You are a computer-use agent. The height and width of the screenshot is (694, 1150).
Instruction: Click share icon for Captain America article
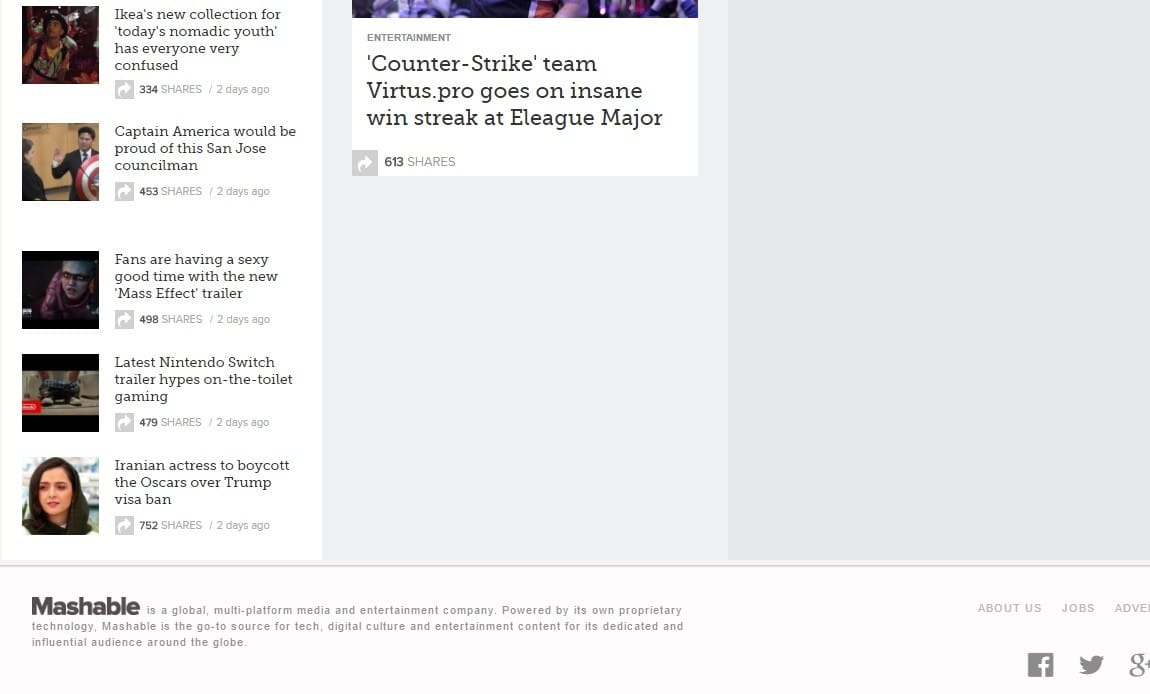click(124, 191)
